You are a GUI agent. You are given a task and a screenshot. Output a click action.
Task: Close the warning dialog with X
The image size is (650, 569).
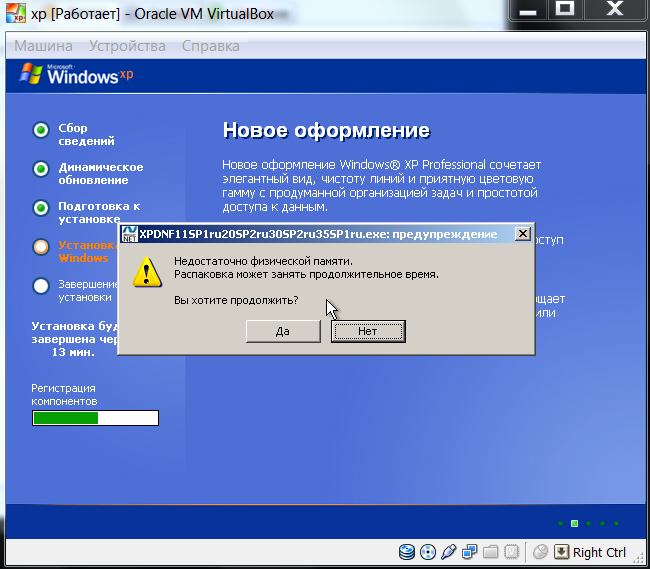pos(522,233)
